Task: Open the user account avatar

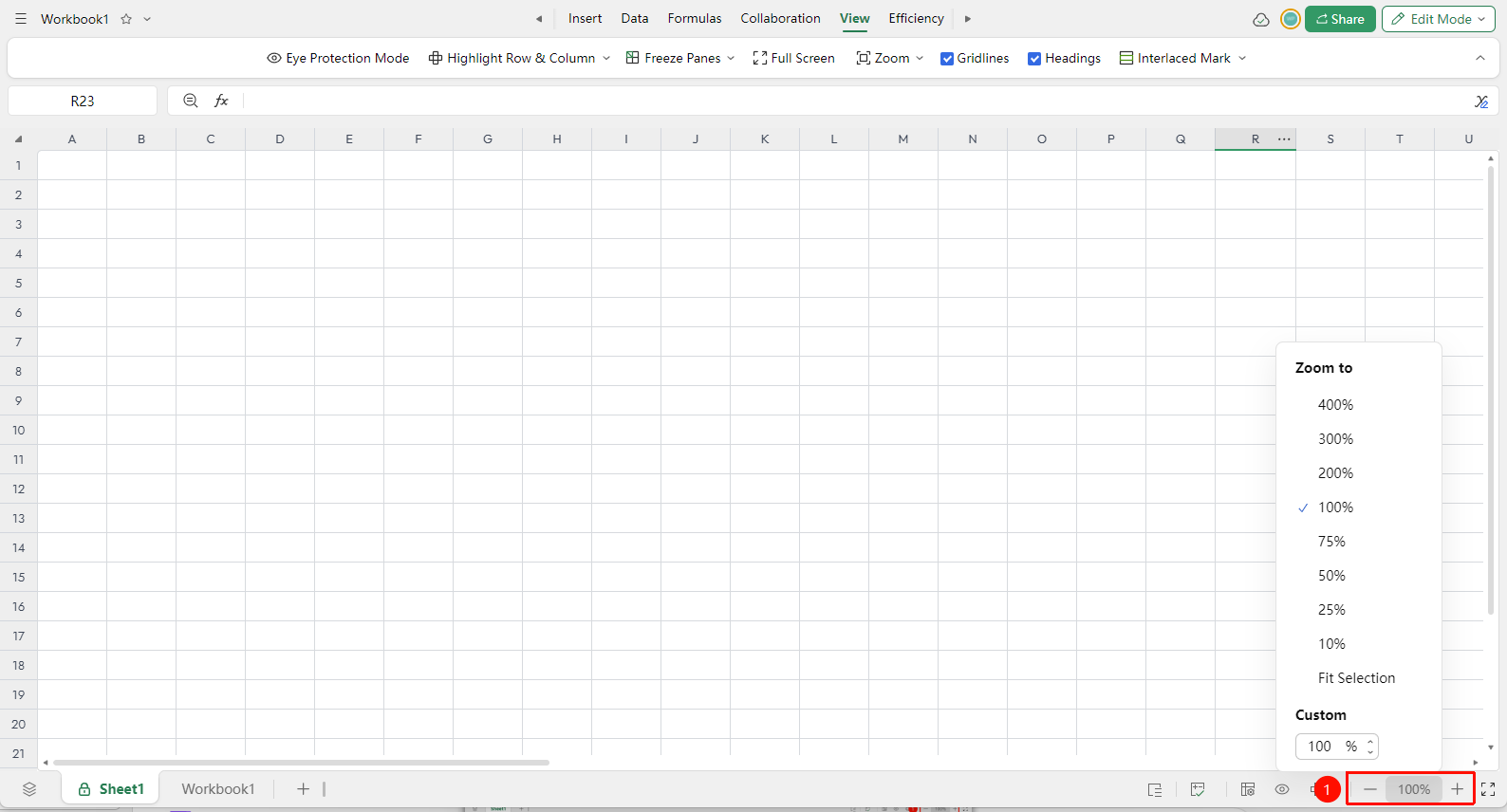Action: 1291,19
